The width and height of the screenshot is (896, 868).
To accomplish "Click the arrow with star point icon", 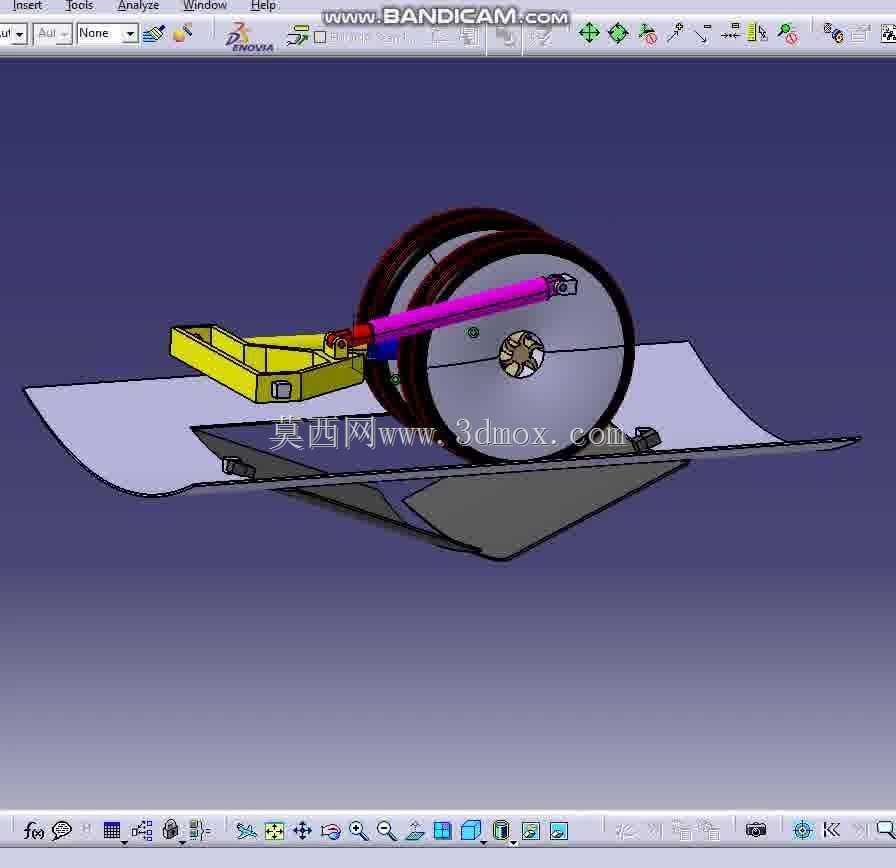I will pyautogui.click(x=675, y=33).
